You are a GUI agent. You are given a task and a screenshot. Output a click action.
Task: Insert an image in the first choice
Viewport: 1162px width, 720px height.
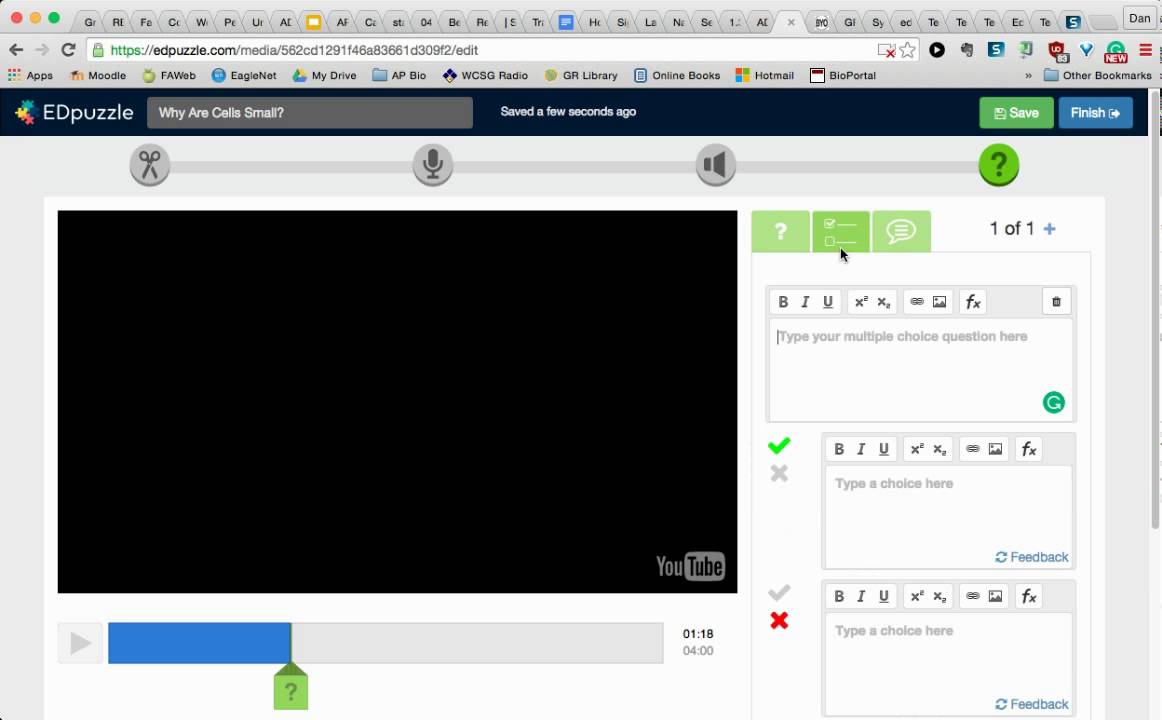tap(995, 449)
